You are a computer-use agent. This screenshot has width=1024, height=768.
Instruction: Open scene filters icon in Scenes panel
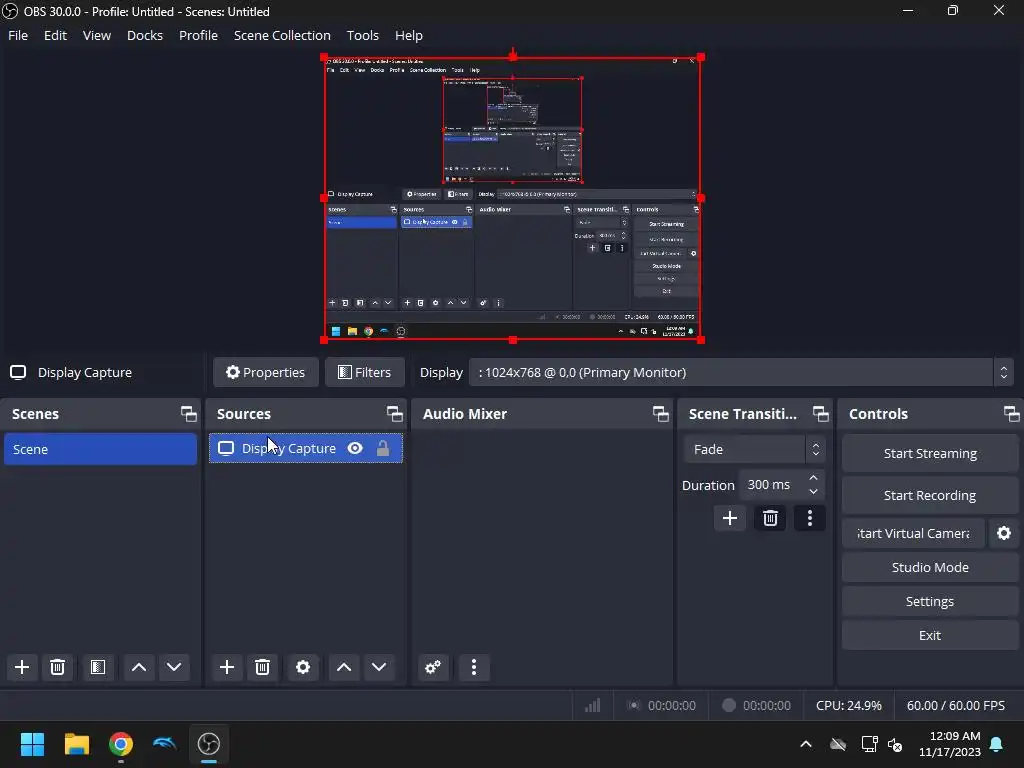[97, 667]
